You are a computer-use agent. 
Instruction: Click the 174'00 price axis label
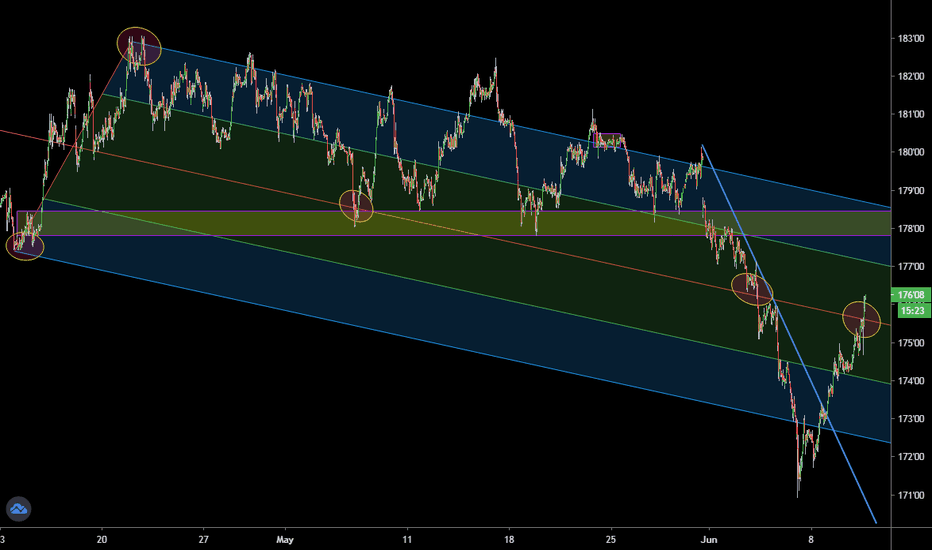(911, 381)
